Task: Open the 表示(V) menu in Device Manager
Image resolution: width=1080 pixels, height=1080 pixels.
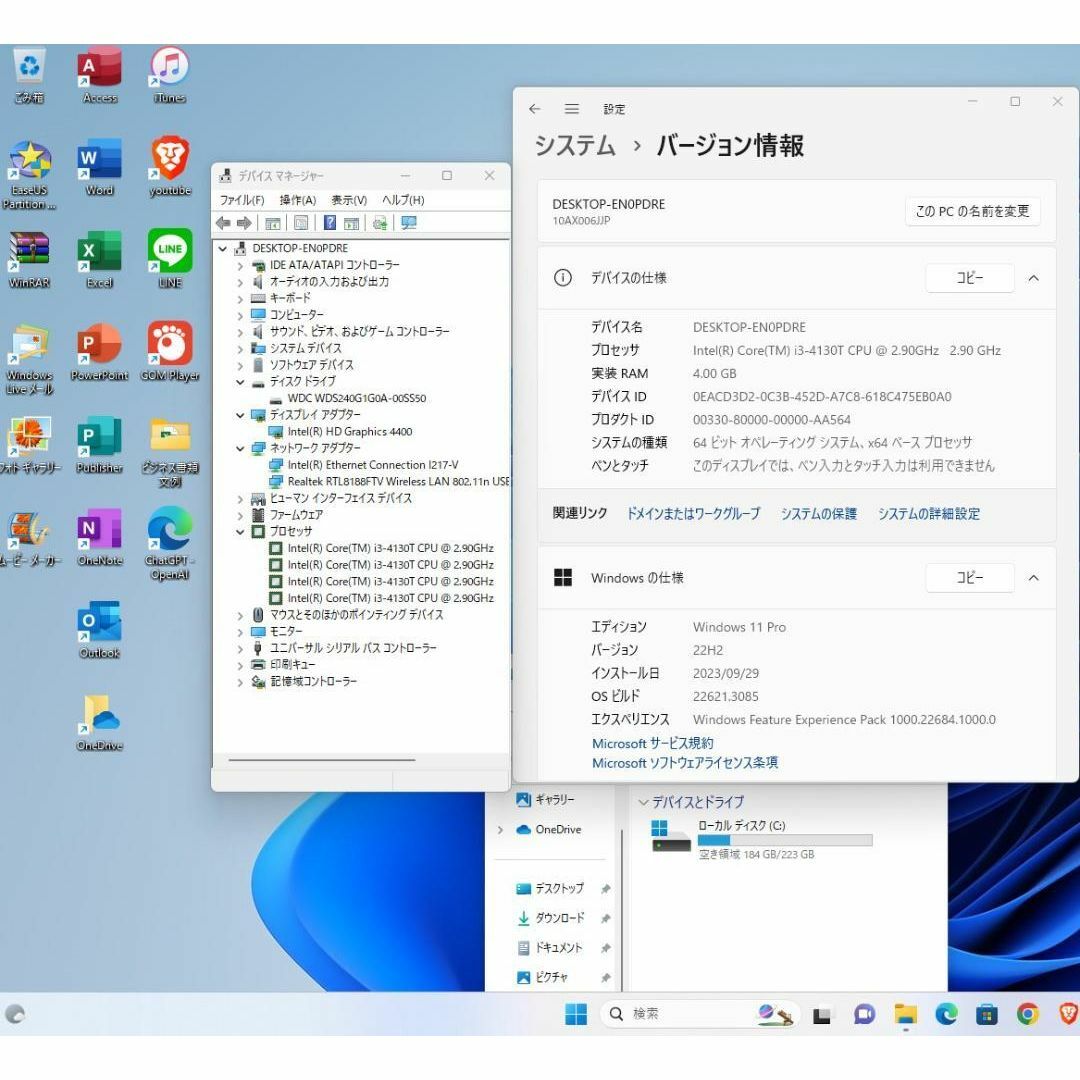Action: click(x=349, y=200)
